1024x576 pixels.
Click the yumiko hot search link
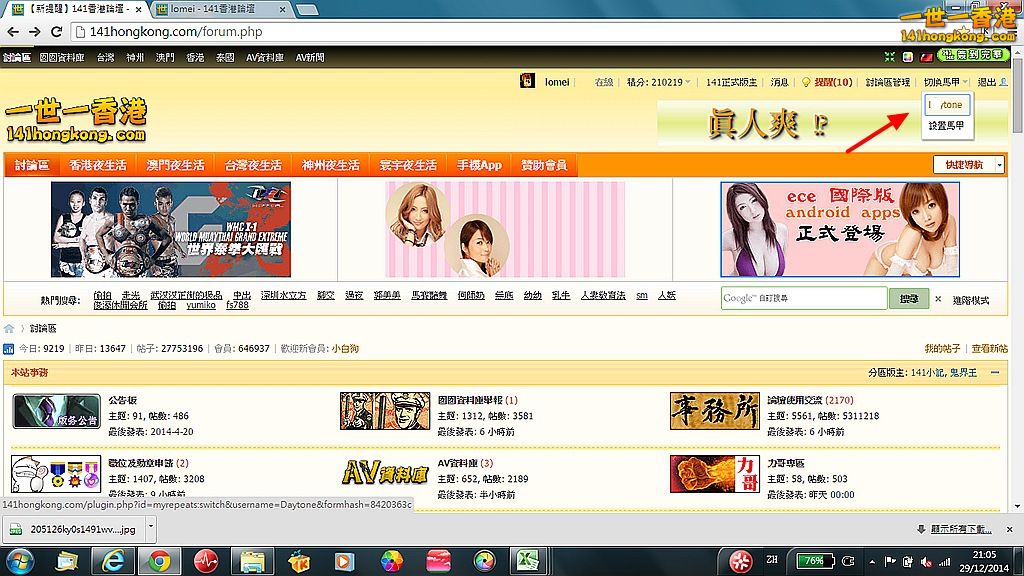tap(200, 305)
